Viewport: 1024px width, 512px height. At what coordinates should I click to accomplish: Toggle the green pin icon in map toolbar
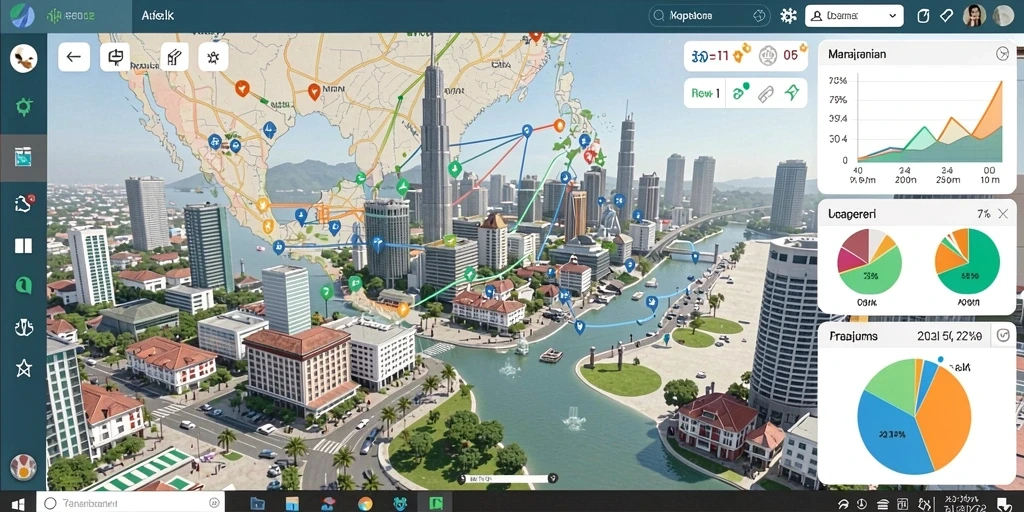pyautogui.click(x=792, y=93)
